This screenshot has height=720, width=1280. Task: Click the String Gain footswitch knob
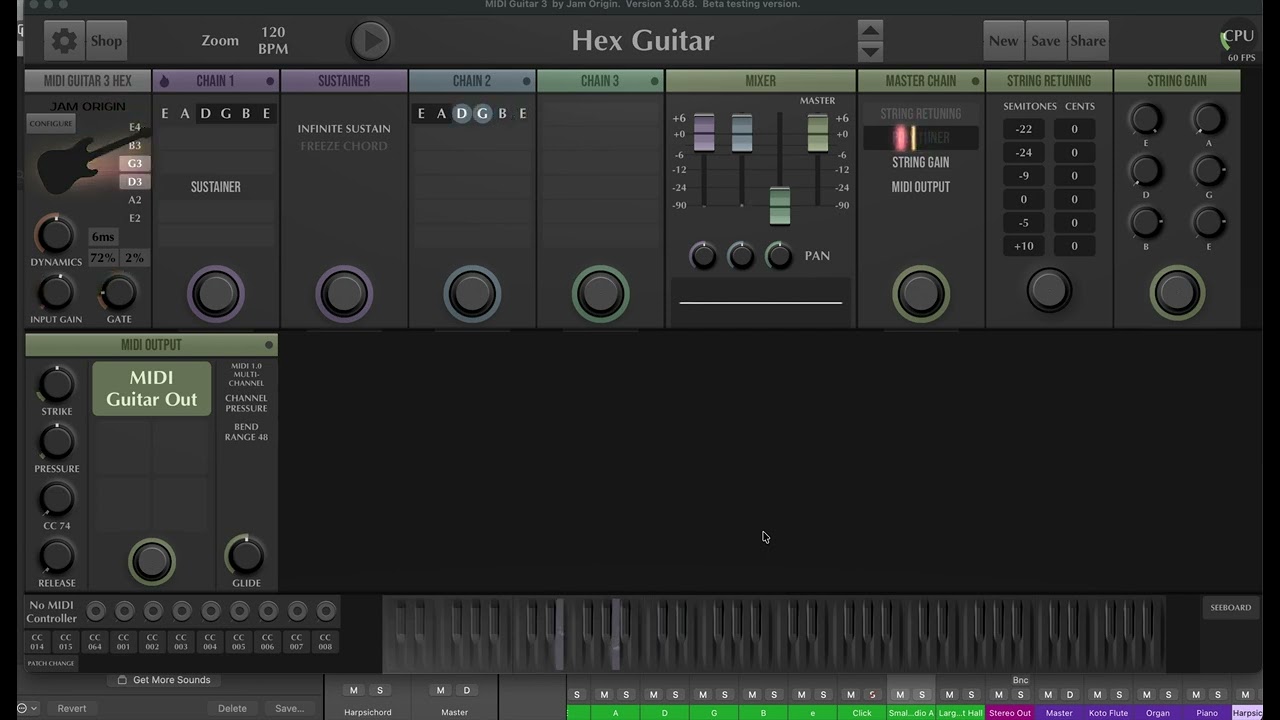(x=1177, y=293)
